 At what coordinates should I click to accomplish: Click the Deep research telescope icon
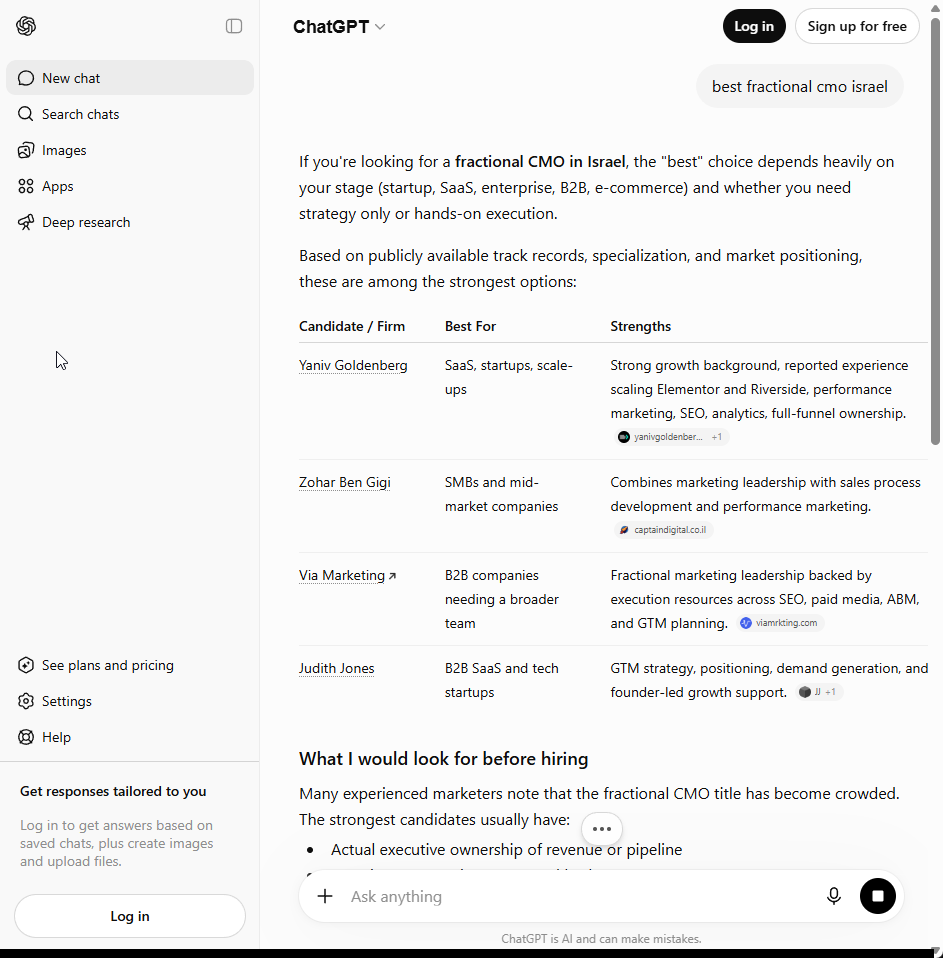(26, 222)
